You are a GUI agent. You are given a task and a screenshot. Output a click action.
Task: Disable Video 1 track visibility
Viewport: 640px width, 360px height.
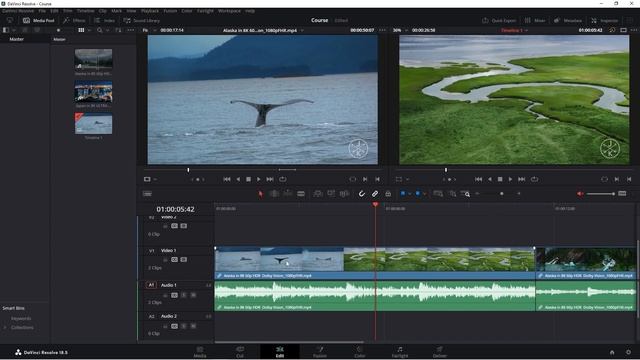coord(184,260)
